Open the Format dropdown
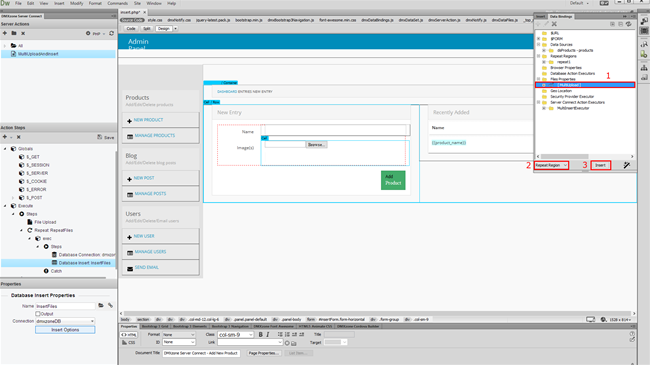Screen dimensions: 650x365 click(x=178, y=335)
